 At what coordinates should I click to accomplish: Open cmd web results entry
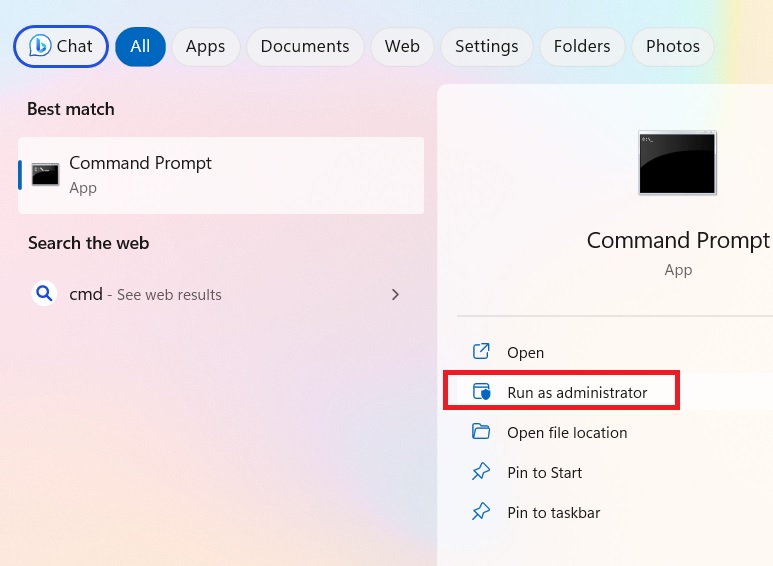[x=221, y=294]
